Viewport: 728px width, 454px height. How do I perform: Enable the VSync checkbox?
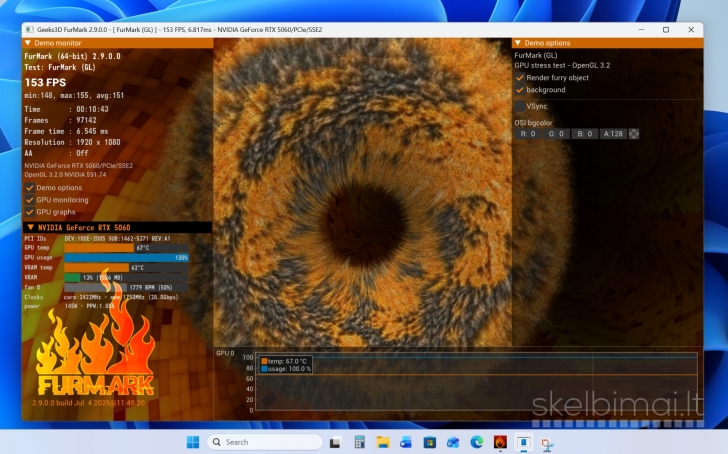click(x=520, y=106)
